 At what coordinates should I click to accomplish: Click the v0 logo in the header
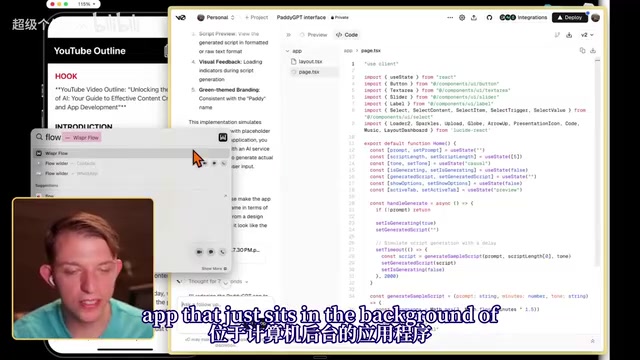[180, 18]
